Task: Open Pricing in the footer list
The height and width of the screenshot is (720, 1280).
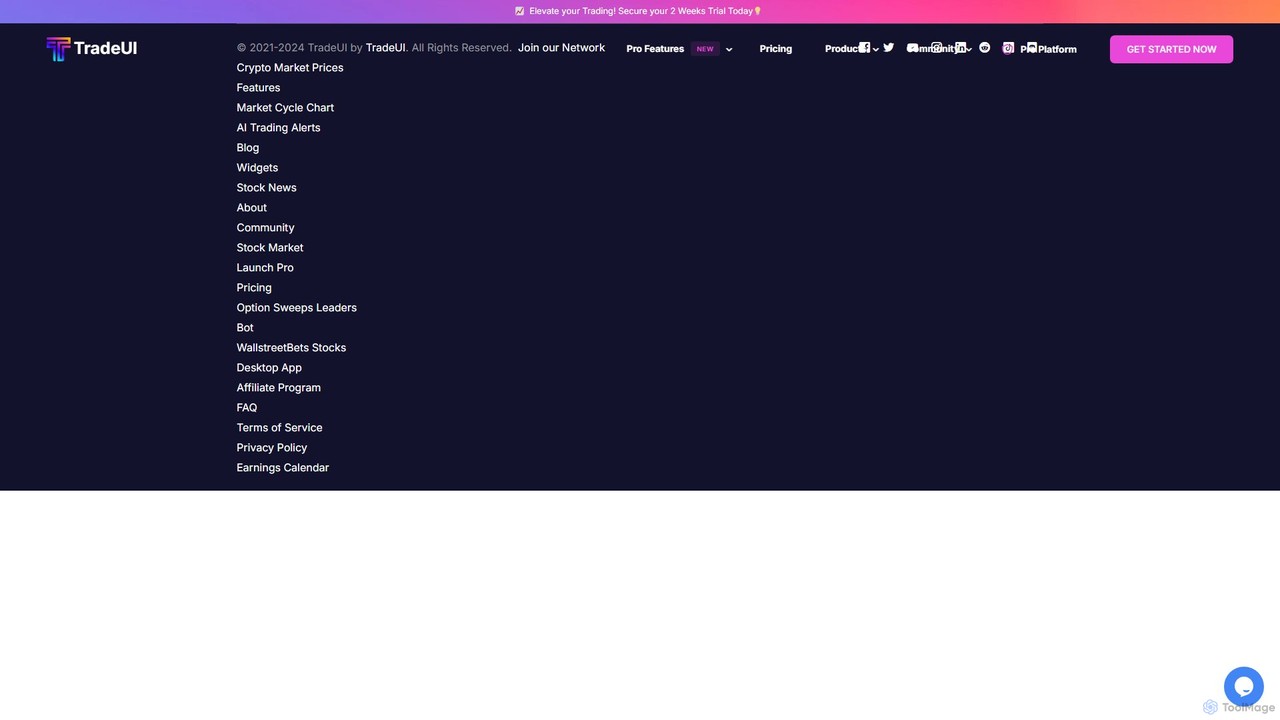Action: [254, 288]
